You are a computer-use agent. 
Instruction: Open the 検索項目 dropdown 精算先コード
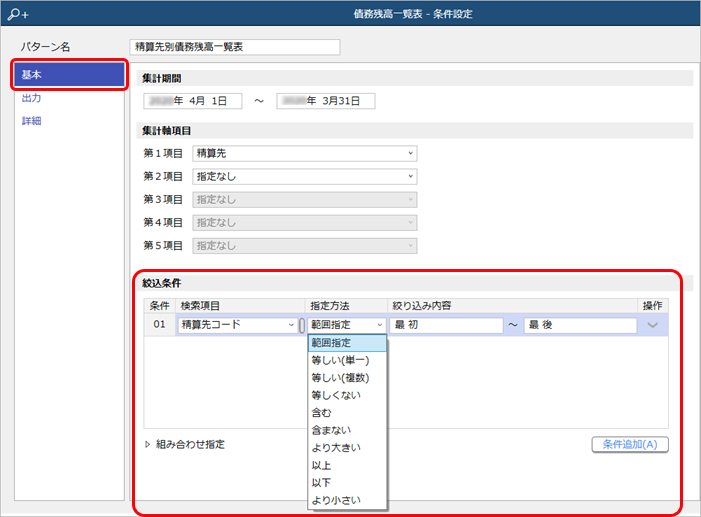click(x=237, y=325)
